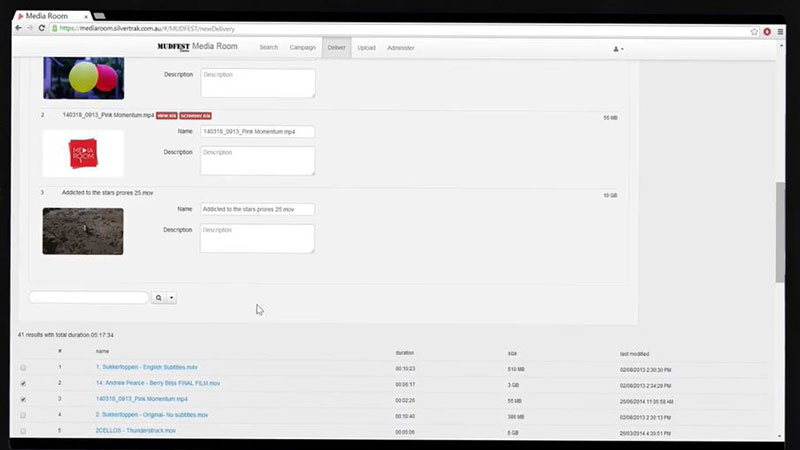
Task: Click the browser reload icon
Action: pos(44,28)
